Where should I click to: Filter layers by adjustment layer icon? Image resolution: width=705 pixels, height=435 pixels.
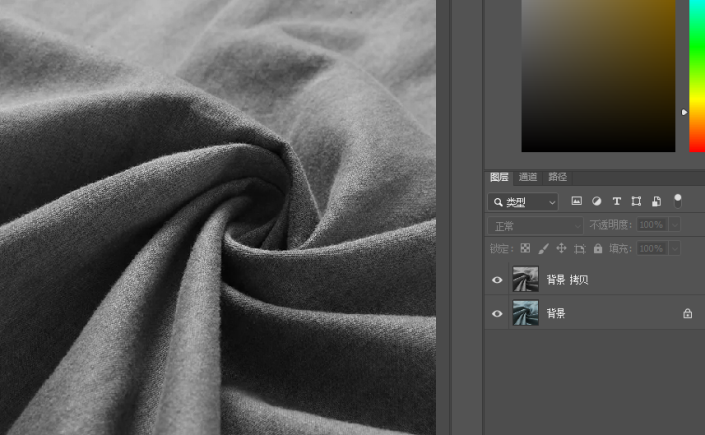coord(597,201)
